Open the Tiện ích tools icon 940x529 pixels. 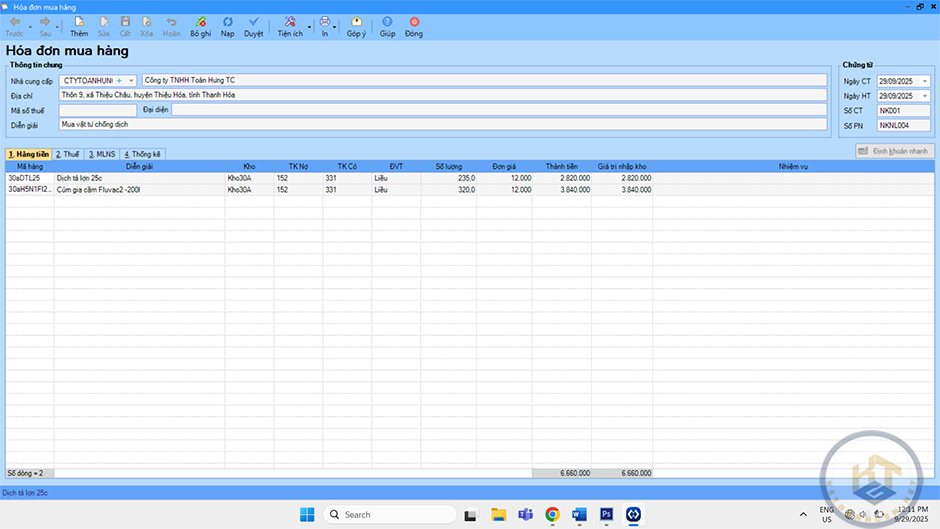coord(289,22)
